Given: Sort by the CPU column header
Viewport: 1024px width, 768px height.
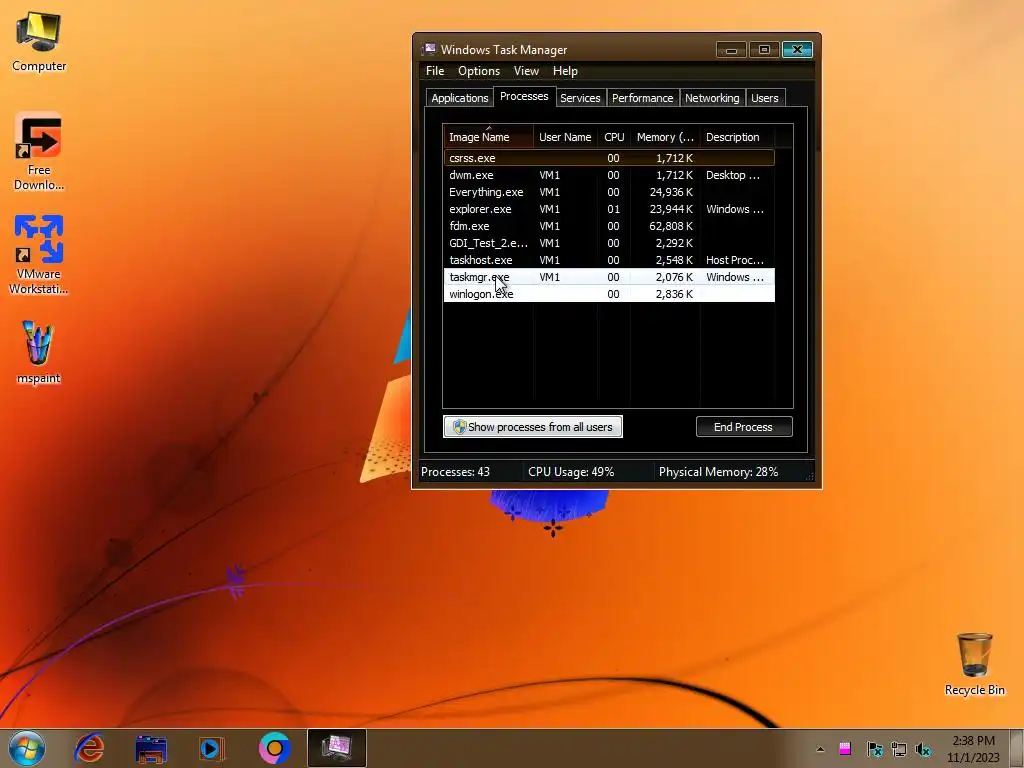Looking at the screenshot, I should click(x=614, y=137).
